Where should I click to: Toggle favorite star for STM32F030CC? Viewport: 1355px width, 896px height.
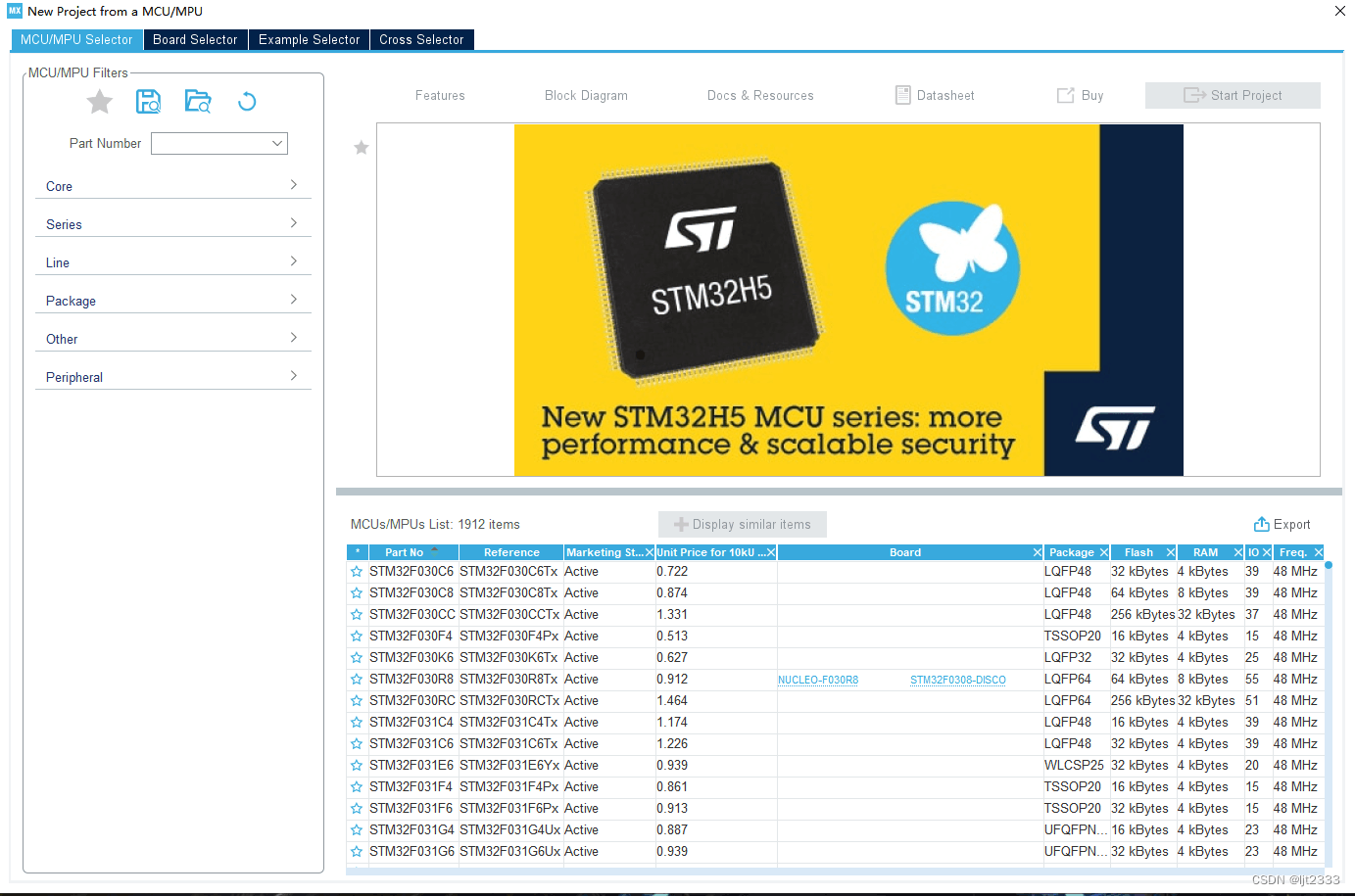357,615
